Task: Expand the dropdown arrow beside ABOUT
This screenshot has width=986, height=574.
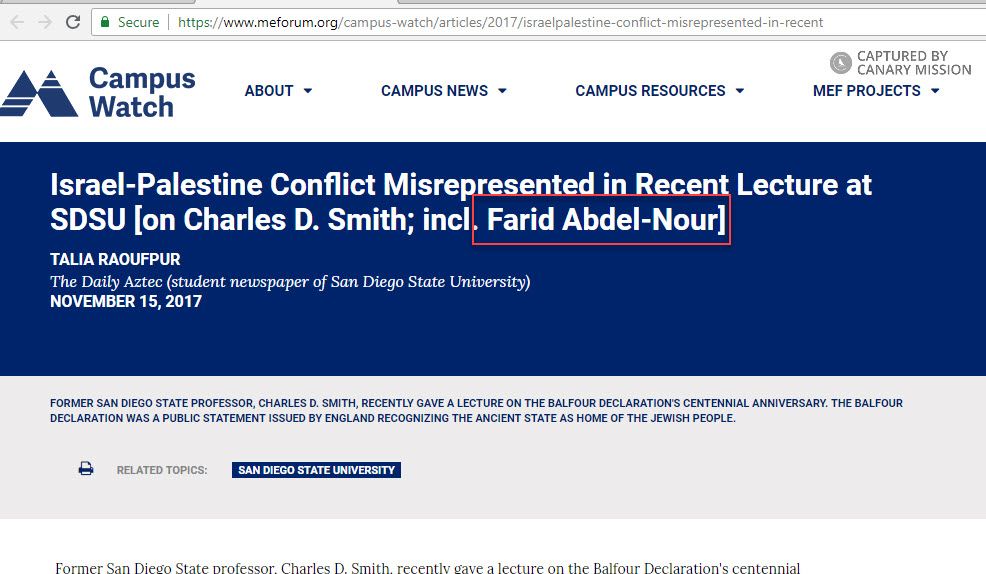Action: point(307,91)
